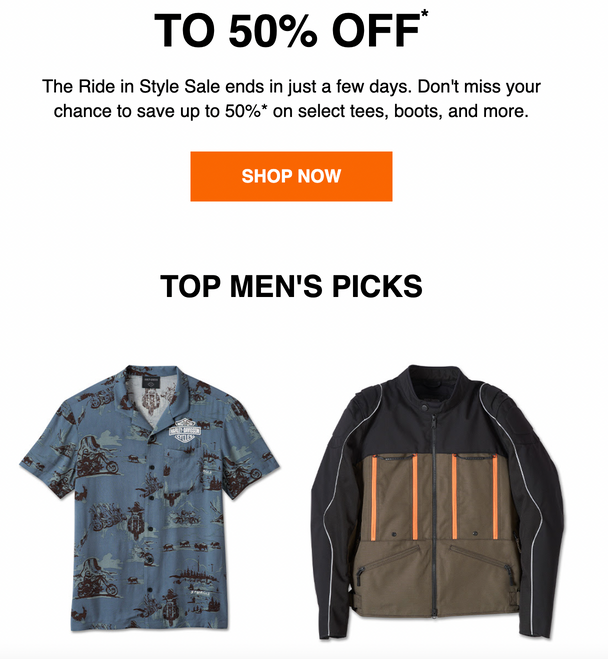Click the jacket's stand-up collar

pyautogui.click(x=436, y=385)
